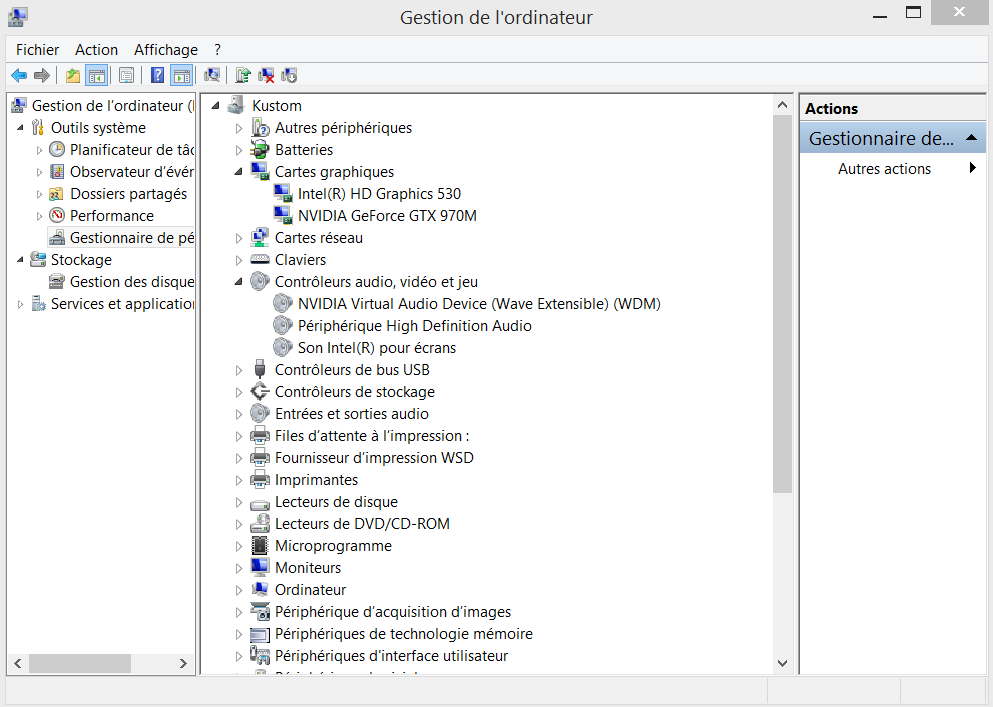
Task: Click the device list scroll up arrow
Action: pyautogui.click(x=783, y=105)
